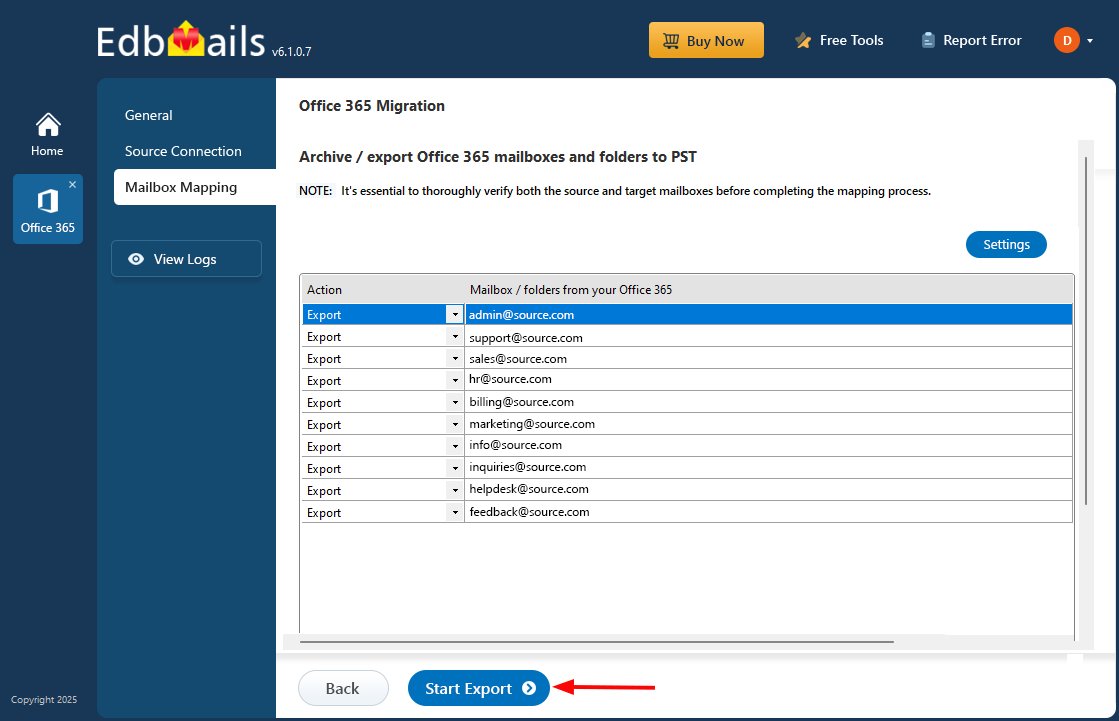Click the Buy Now cart button
Image resolution: width=1119 pixels, height=721 pixels.
(706, 40)
